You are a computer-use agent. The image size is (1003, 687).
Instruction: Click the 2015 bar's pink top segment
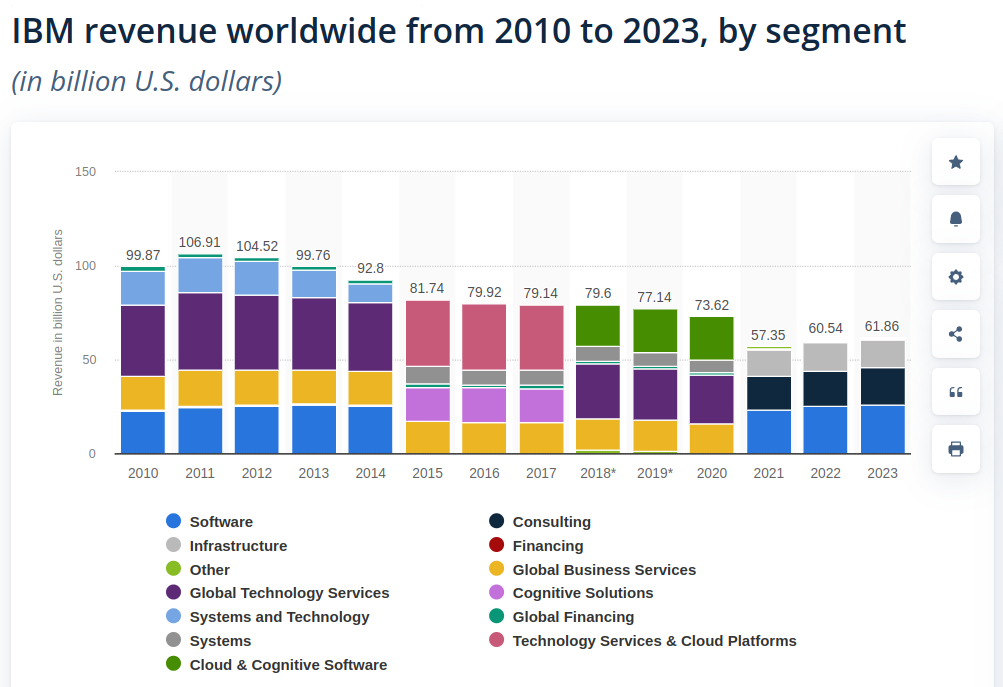coord(427,333)
